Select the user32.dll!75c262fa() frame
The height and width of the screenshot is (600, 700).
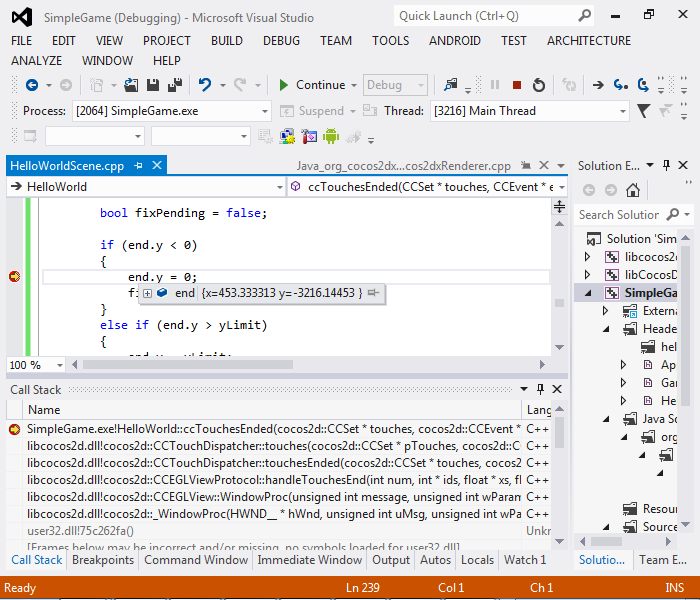[x=279, y=531]
